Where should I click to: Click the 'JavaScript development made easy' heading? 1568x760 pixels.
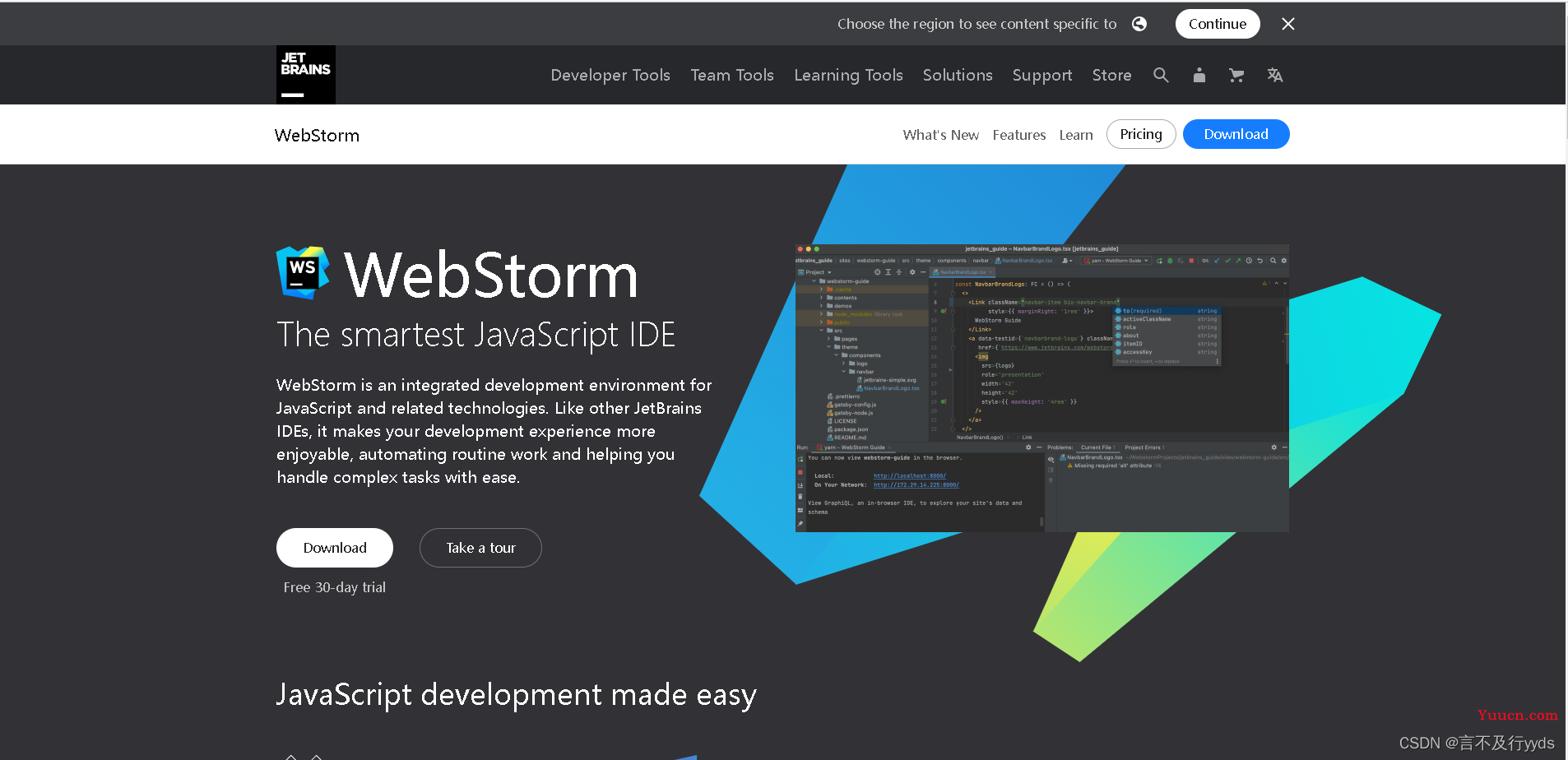pos(516,695)
